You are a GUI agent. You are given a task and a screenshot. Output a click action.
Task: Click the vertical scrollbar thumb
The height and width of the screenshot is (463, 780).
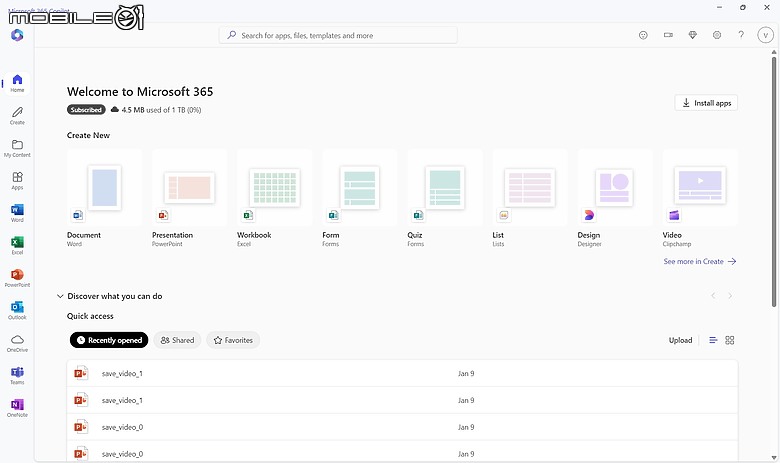tap(774, 182)
